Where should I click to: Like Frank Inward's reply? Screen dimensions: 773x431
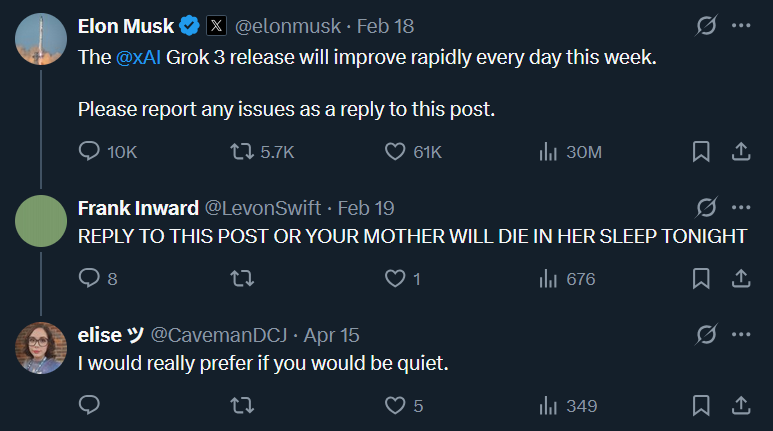[395, 279]
